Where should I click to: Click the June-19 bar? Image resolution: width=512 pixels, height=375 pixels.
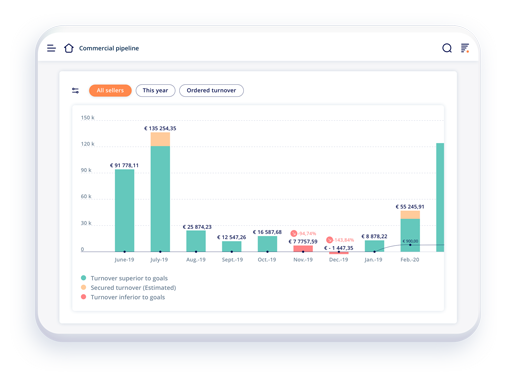click(x=125, y=210)
